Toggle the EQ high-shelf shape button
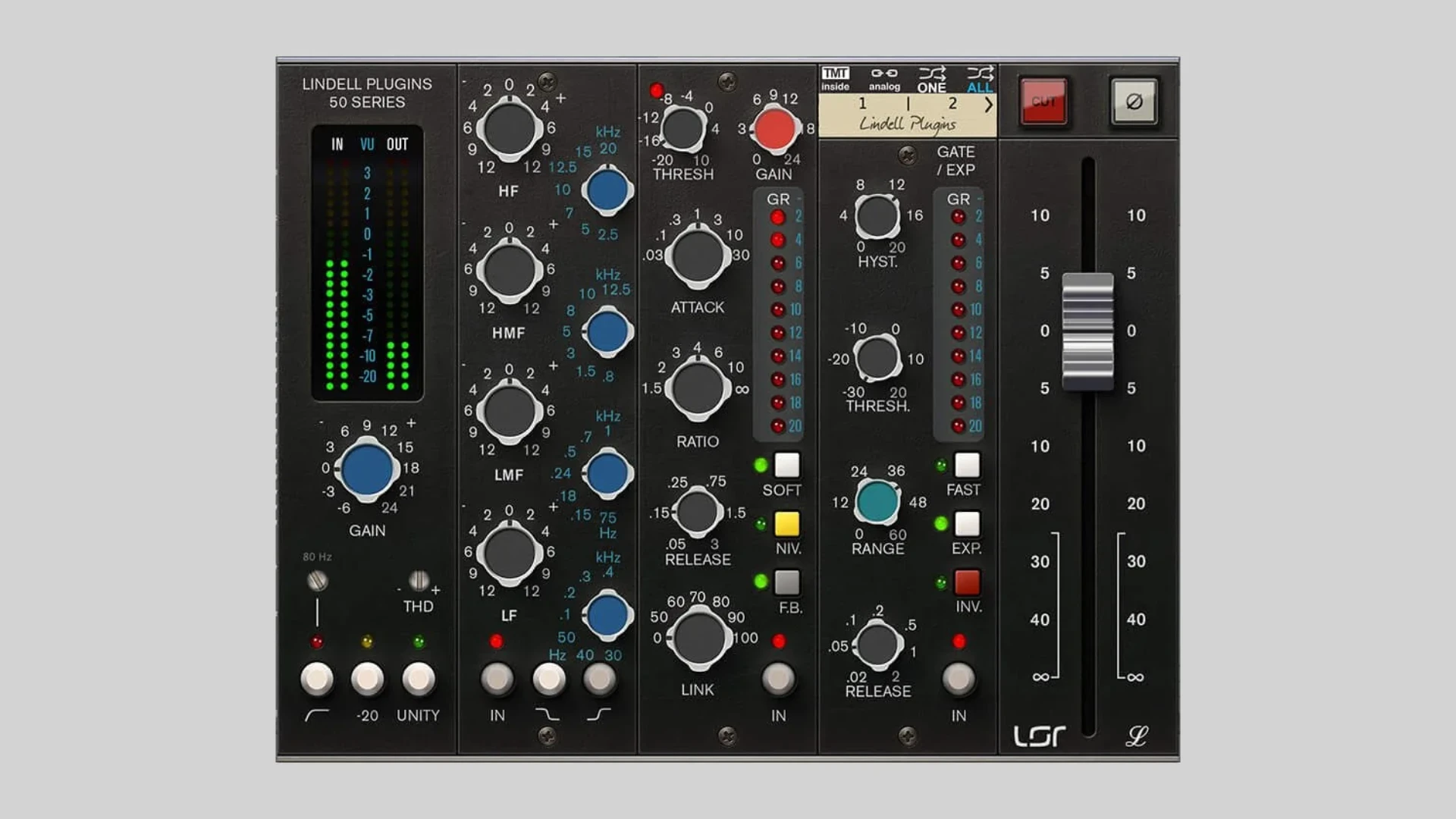The image size is (1456, 819). (x=599, y=679)
